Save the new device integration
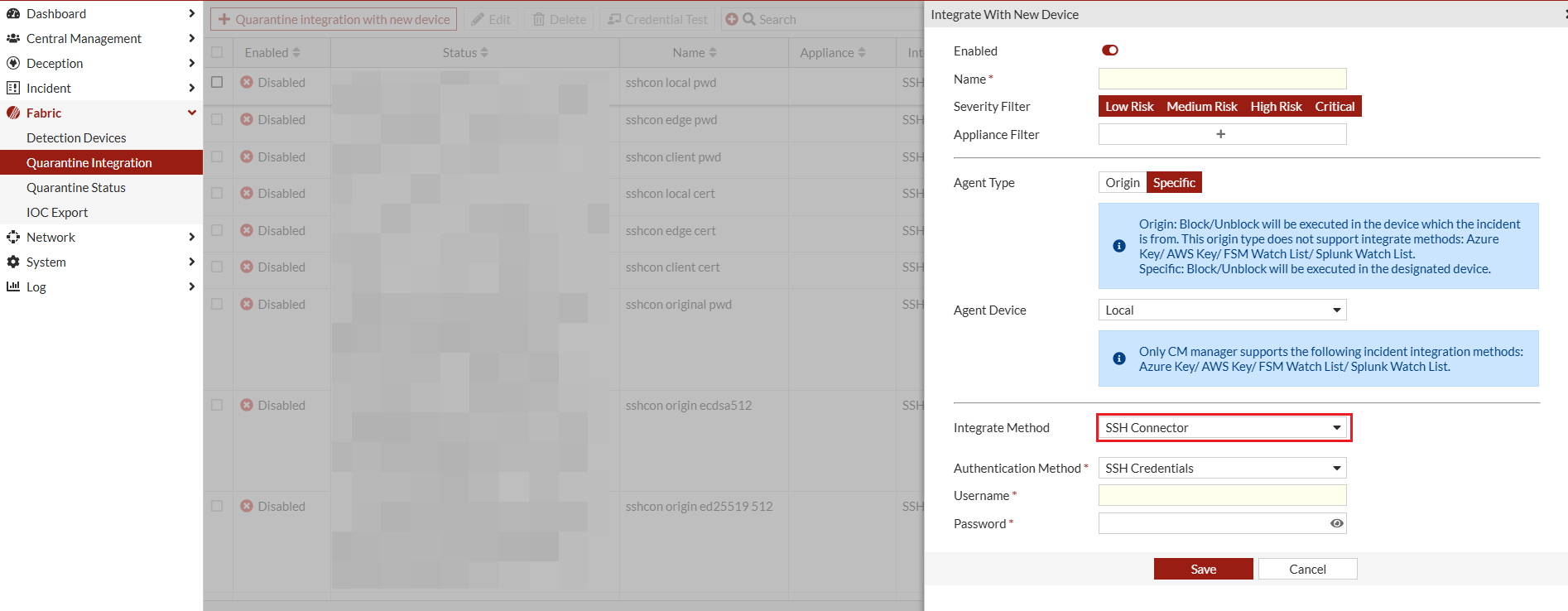This screenshot has height=611, width=1568. tap(1203, 570)
